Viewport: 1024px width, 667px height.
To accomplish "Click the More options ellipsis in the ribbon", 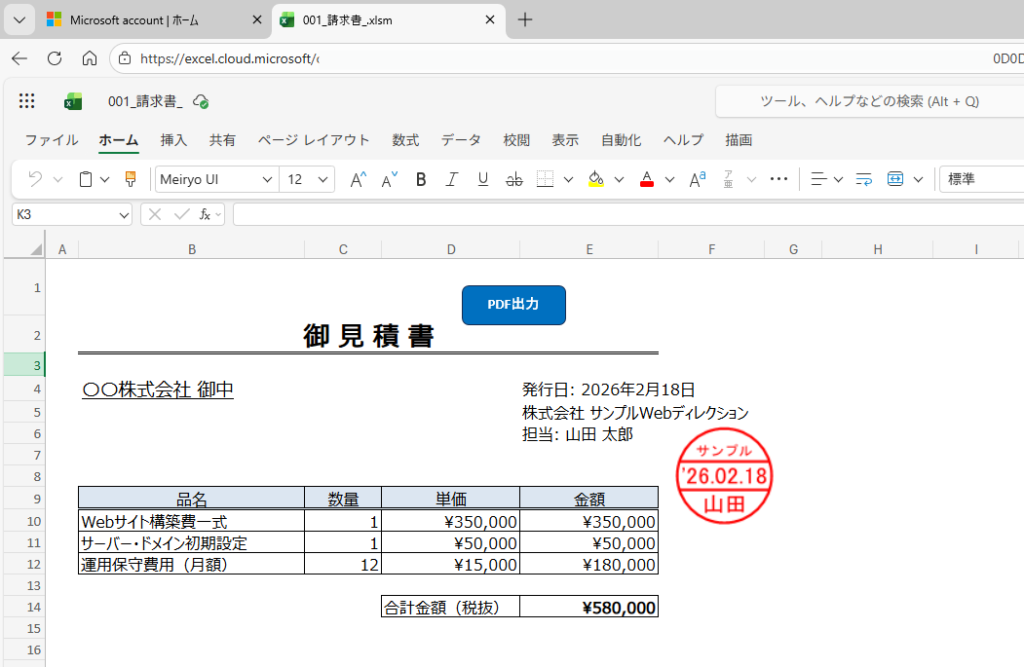I will [779, 180].
